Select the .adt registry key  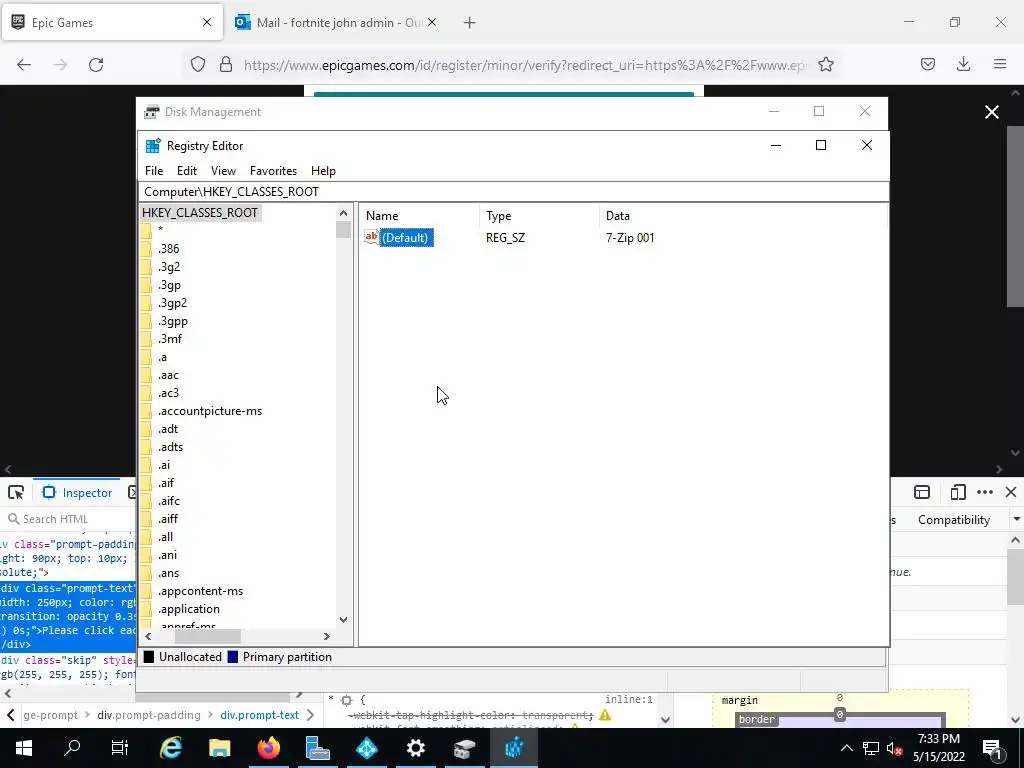pos(168,429)
